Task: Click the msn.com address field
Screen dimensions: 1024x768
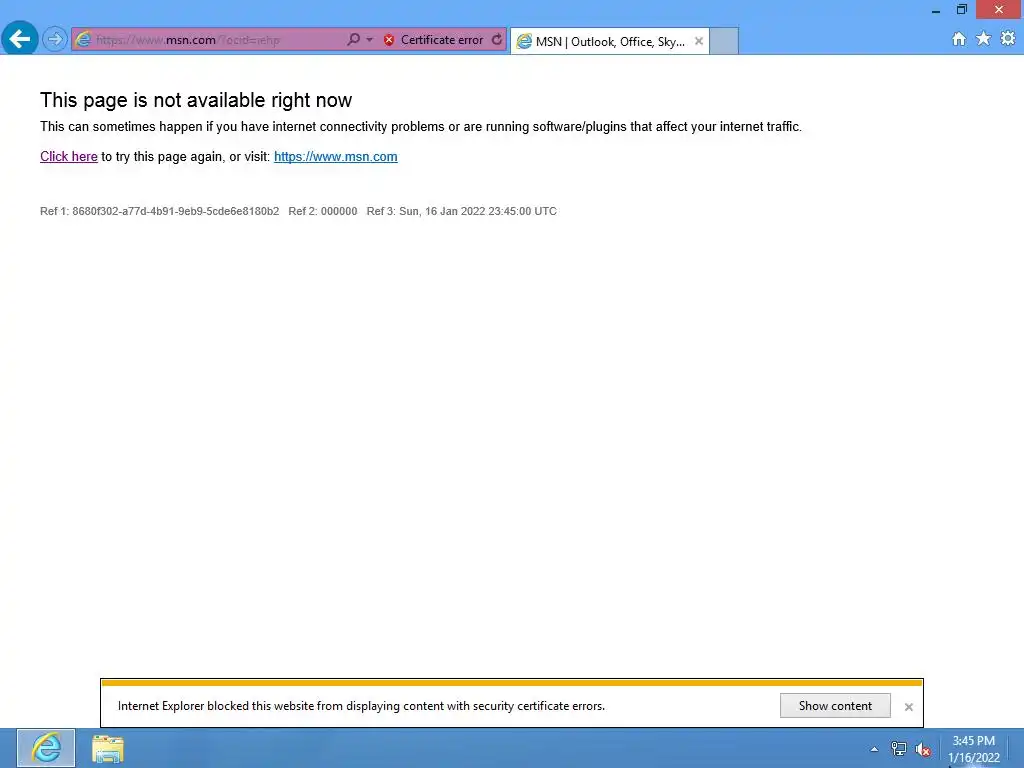Action: [x=219, y=40]
